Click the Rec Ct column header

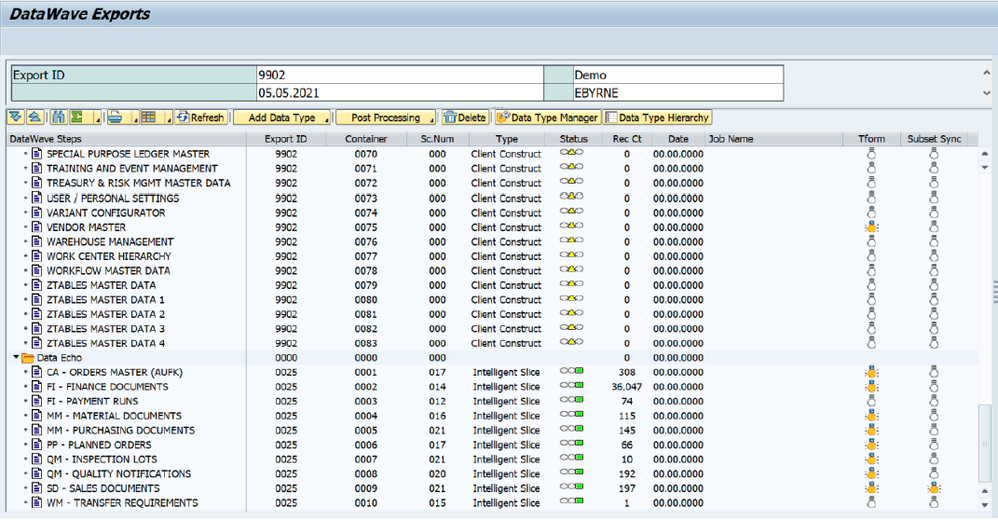pos(627,139)
